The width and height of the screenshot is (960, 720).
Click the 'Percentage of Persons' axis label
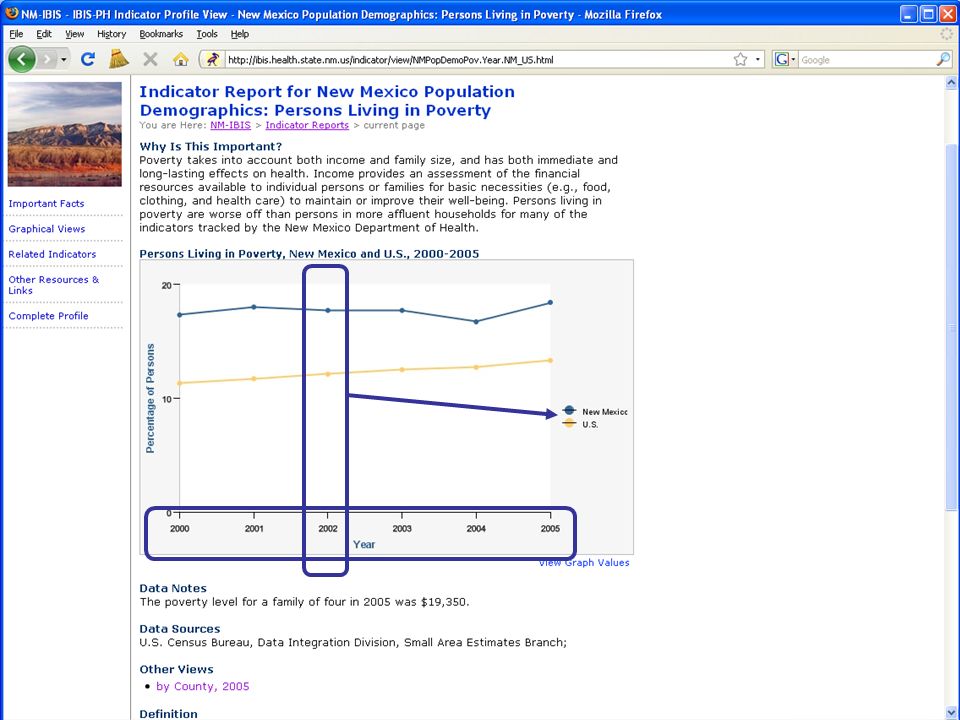(x=150, y=399)
